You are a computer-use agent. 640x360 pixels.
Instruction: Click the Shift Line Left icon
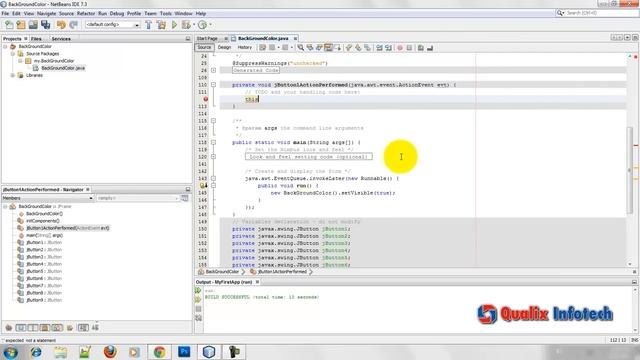pyautogui.click(x=379, y=48)
